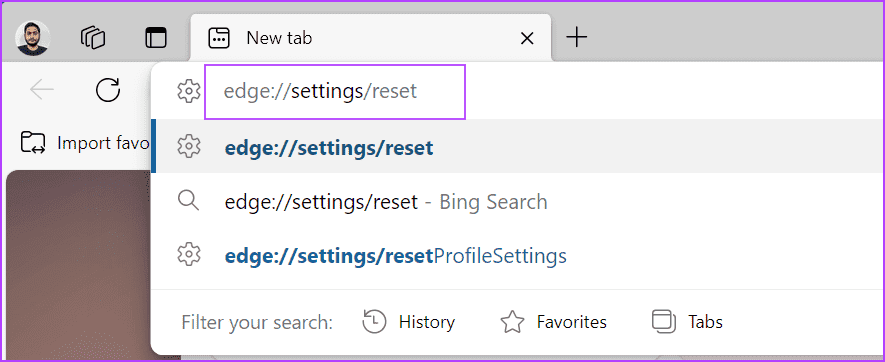885x362 pixels.
Task: Open the profile avatar menu
Action: click(x=32, y=38)
